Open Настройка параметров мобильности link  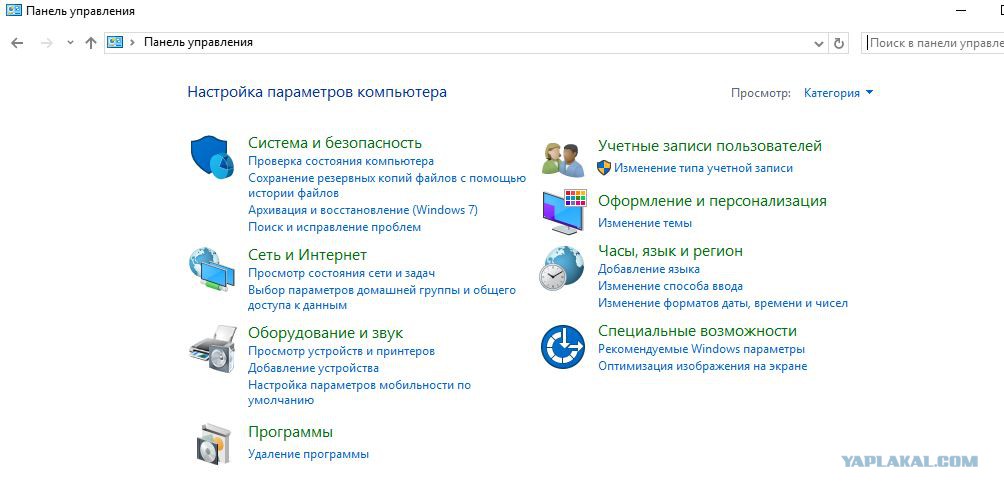coord(359,393)
